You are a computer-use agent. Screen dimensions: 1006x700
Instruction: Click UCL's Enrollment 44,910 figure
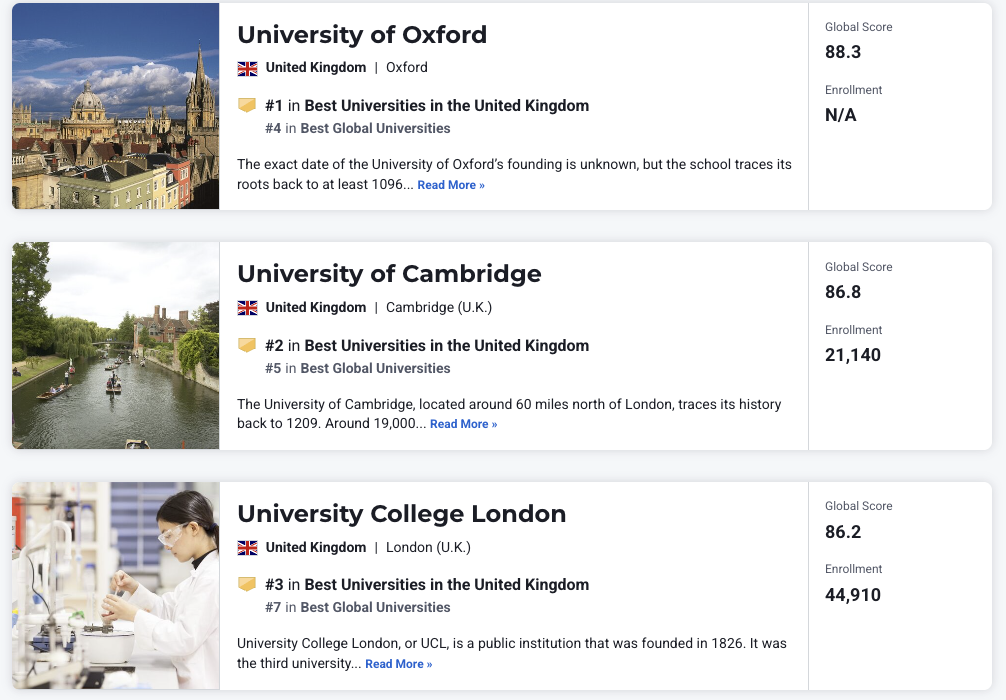click(x=853, y=595)
